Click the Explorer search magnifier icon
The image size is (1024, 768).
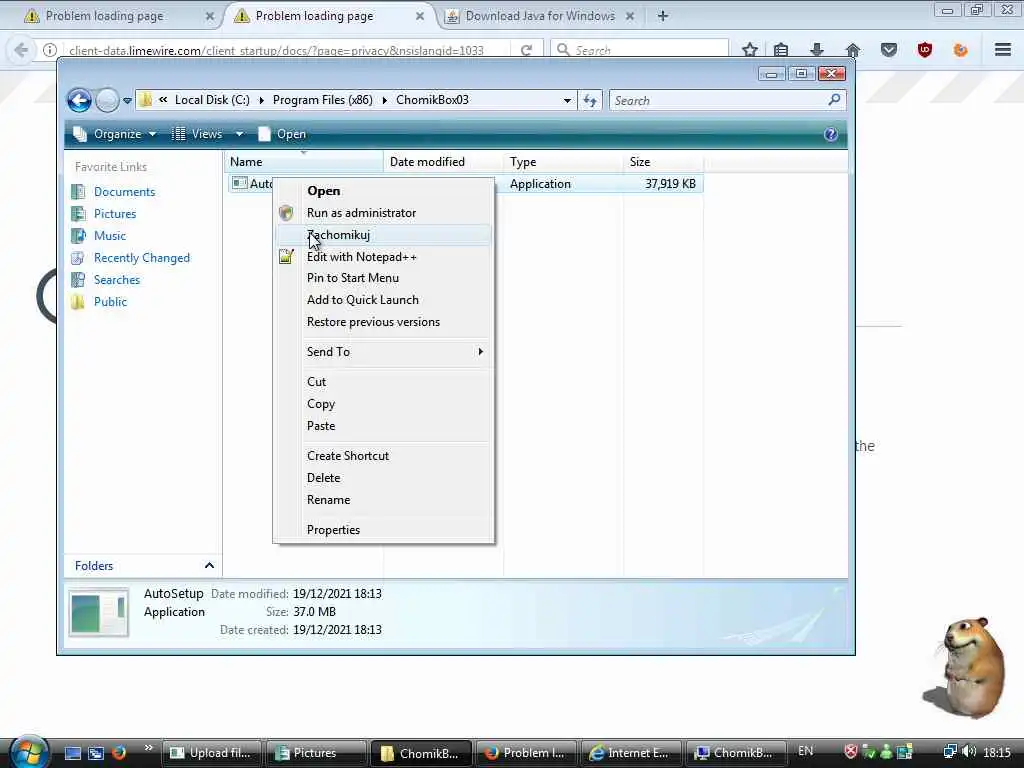tap(834, 100)
